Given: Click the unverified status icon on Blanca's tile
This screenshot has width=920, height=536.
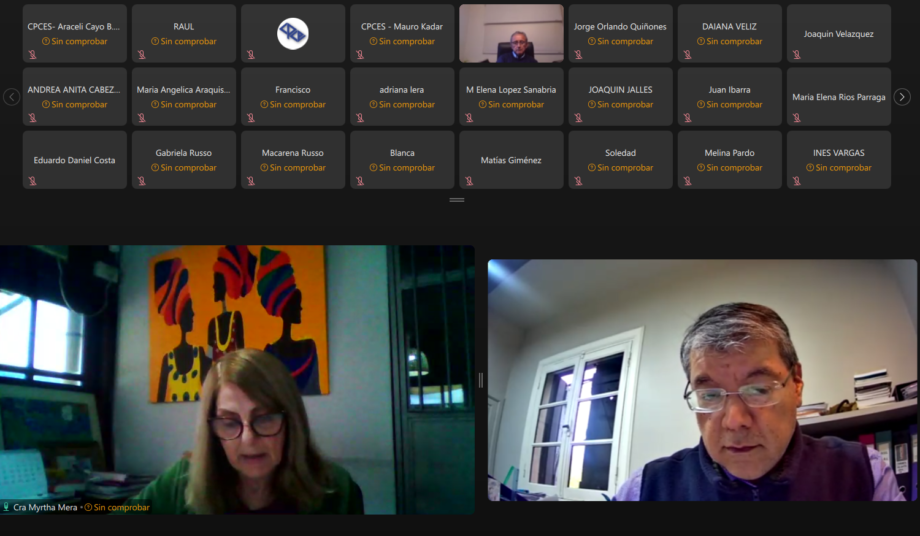Looking at the screenshot, I should tap(373, 168).
